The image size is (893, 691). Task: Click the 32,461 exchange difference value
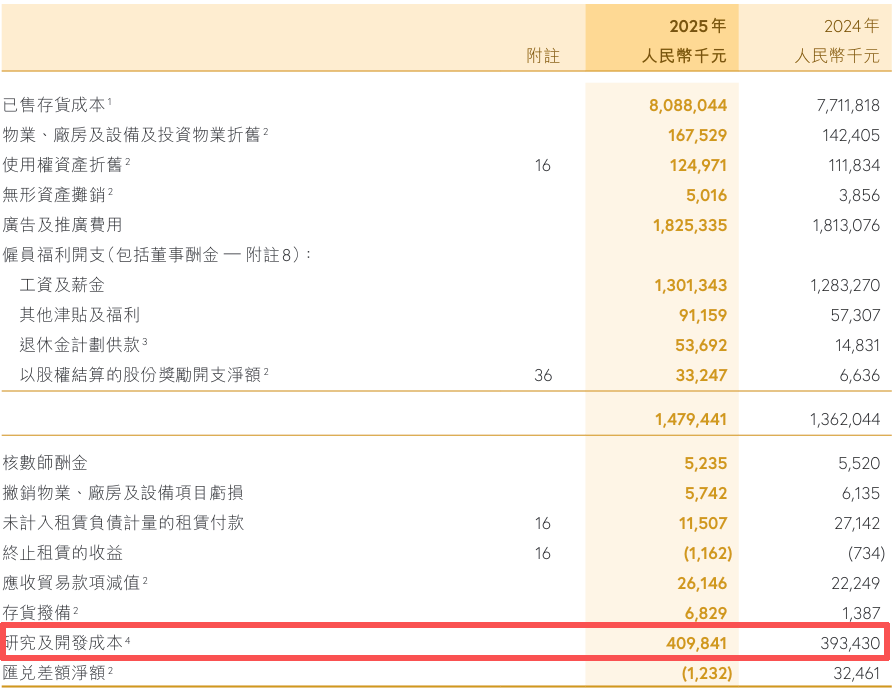click(x=857, y=673)
